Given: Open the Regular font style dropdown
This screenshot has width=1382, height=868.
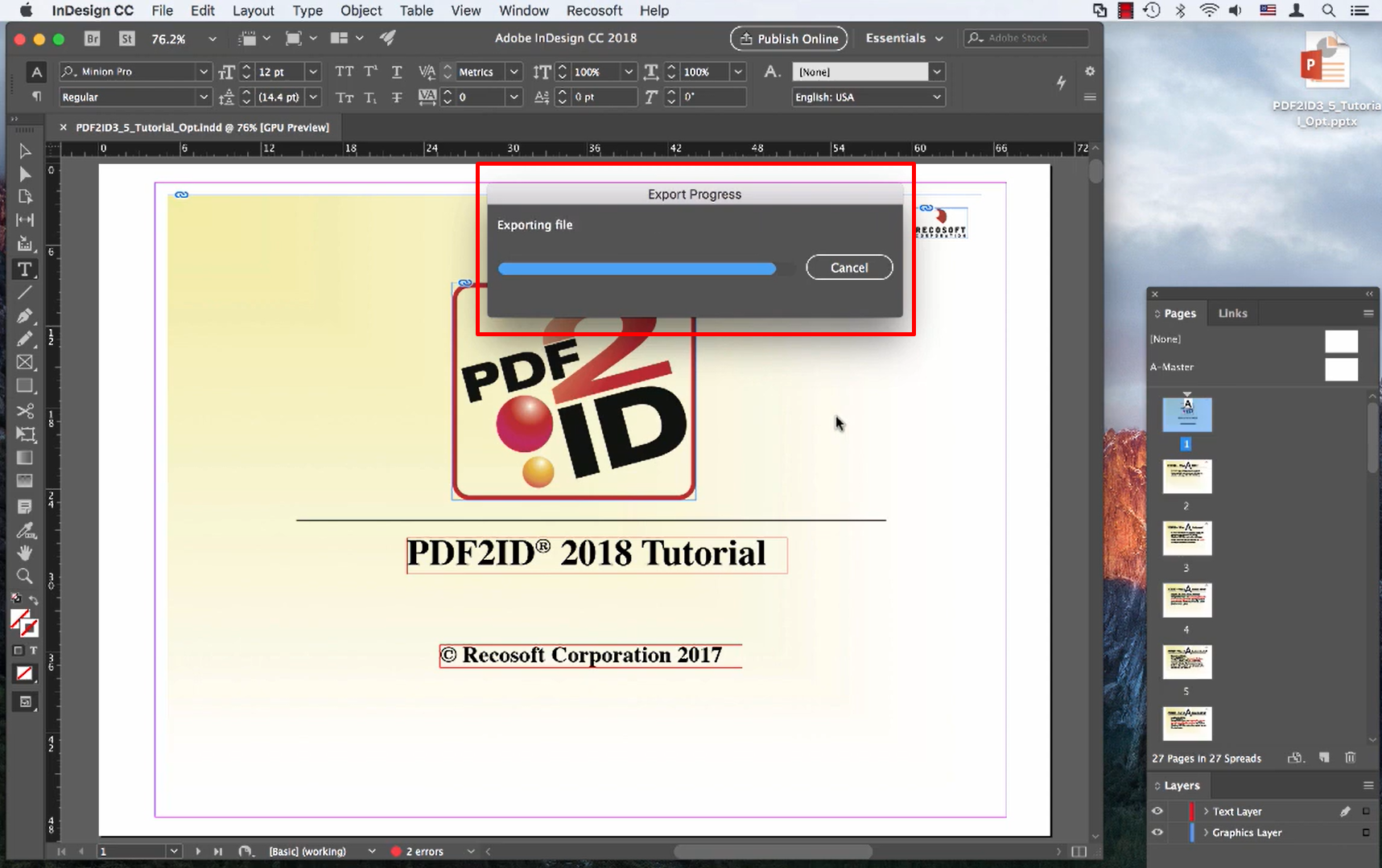Looking at the screenshot, I should tap(204, 97).
